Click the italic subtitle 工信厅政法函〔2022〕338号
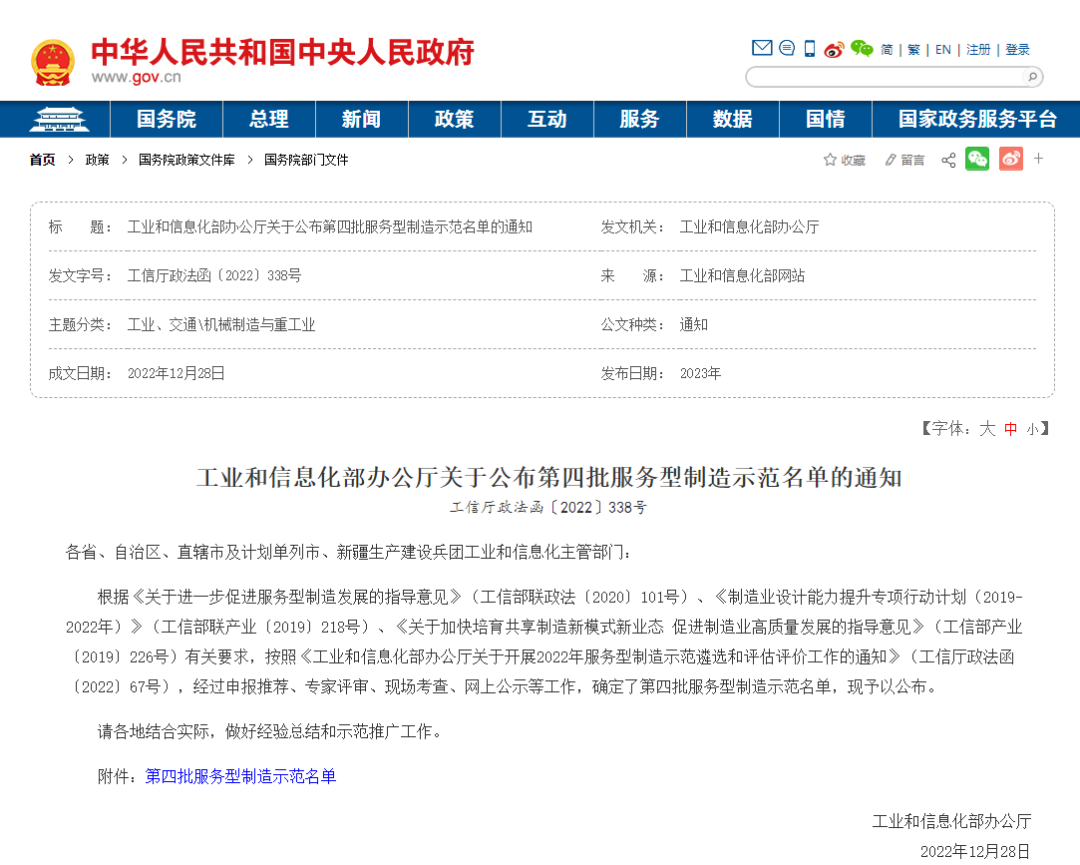 548,508
